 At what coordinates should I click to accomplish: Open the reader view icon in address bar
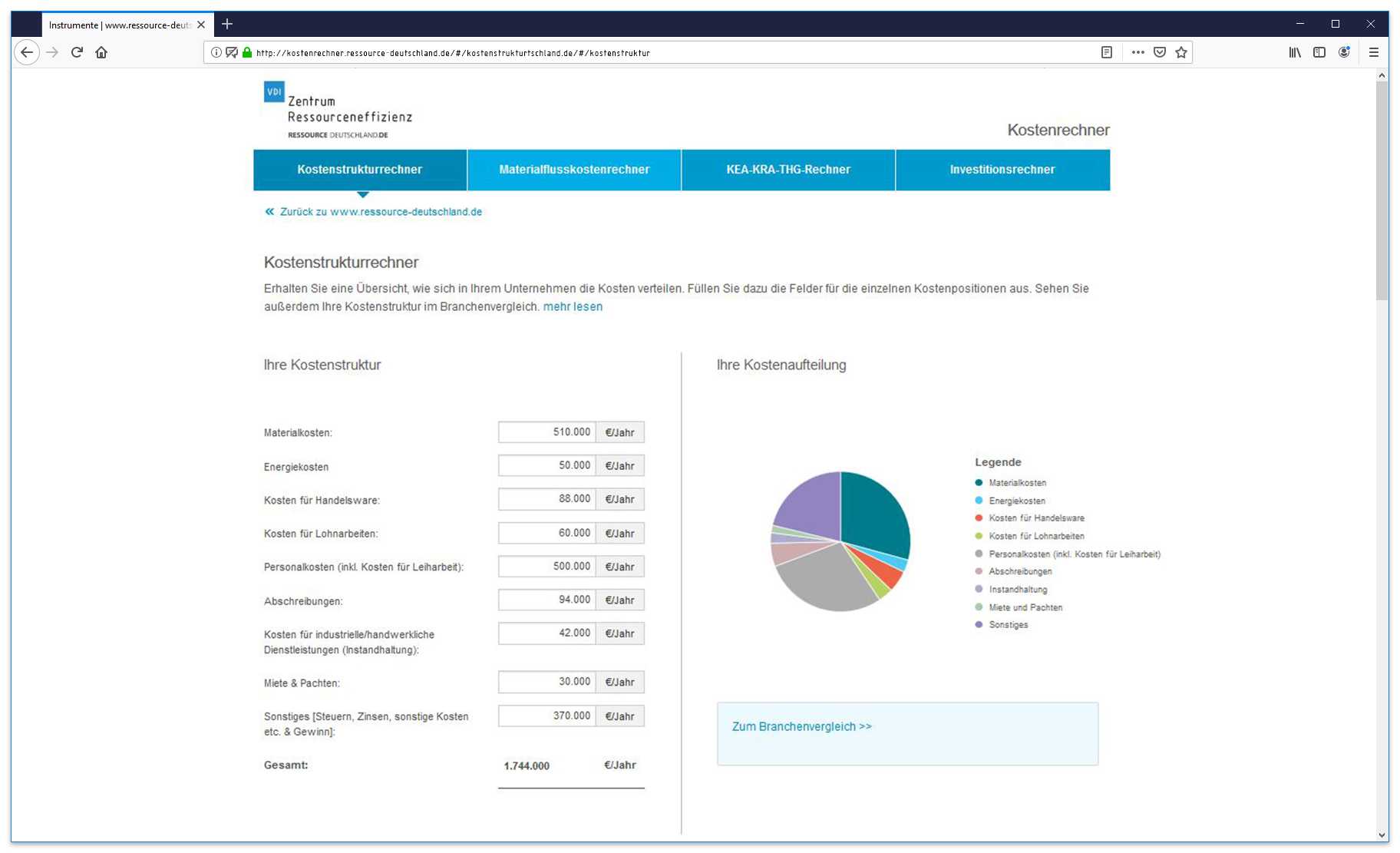(1107, 52)
